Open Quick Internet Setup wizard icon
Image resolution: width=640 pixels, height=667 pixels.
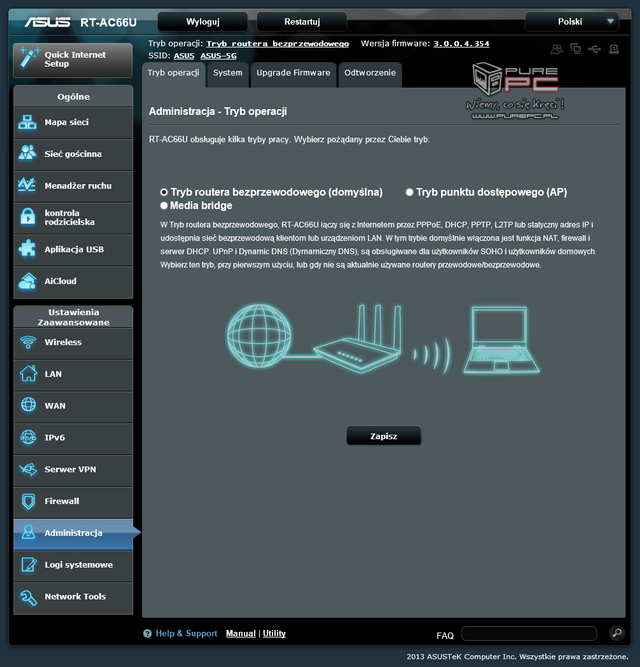(29, 58)
